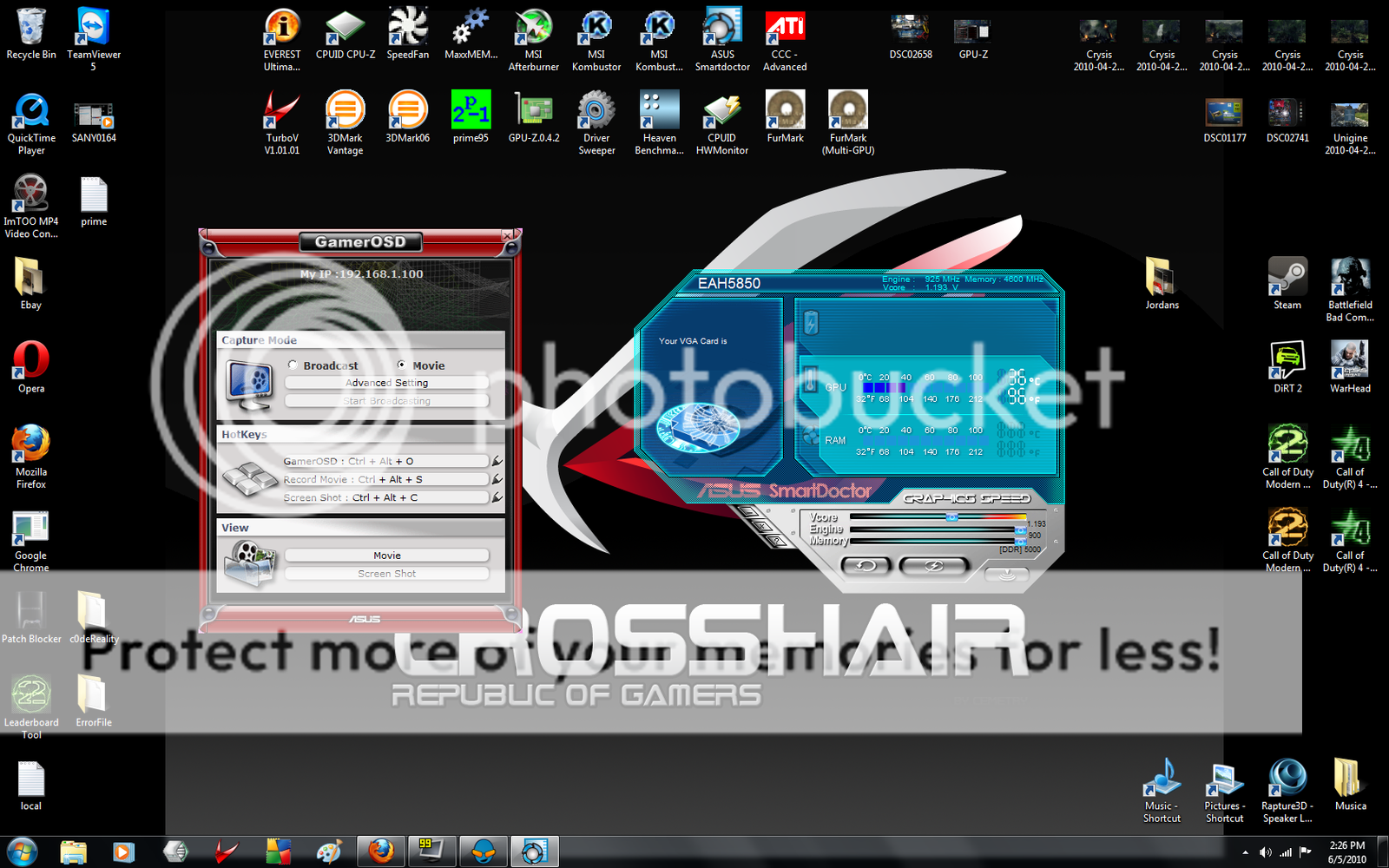Viewport: 1389px width, 868px height.
Task: Open the DSC02658 image thumbnail
Action: (x=911, y=35)
